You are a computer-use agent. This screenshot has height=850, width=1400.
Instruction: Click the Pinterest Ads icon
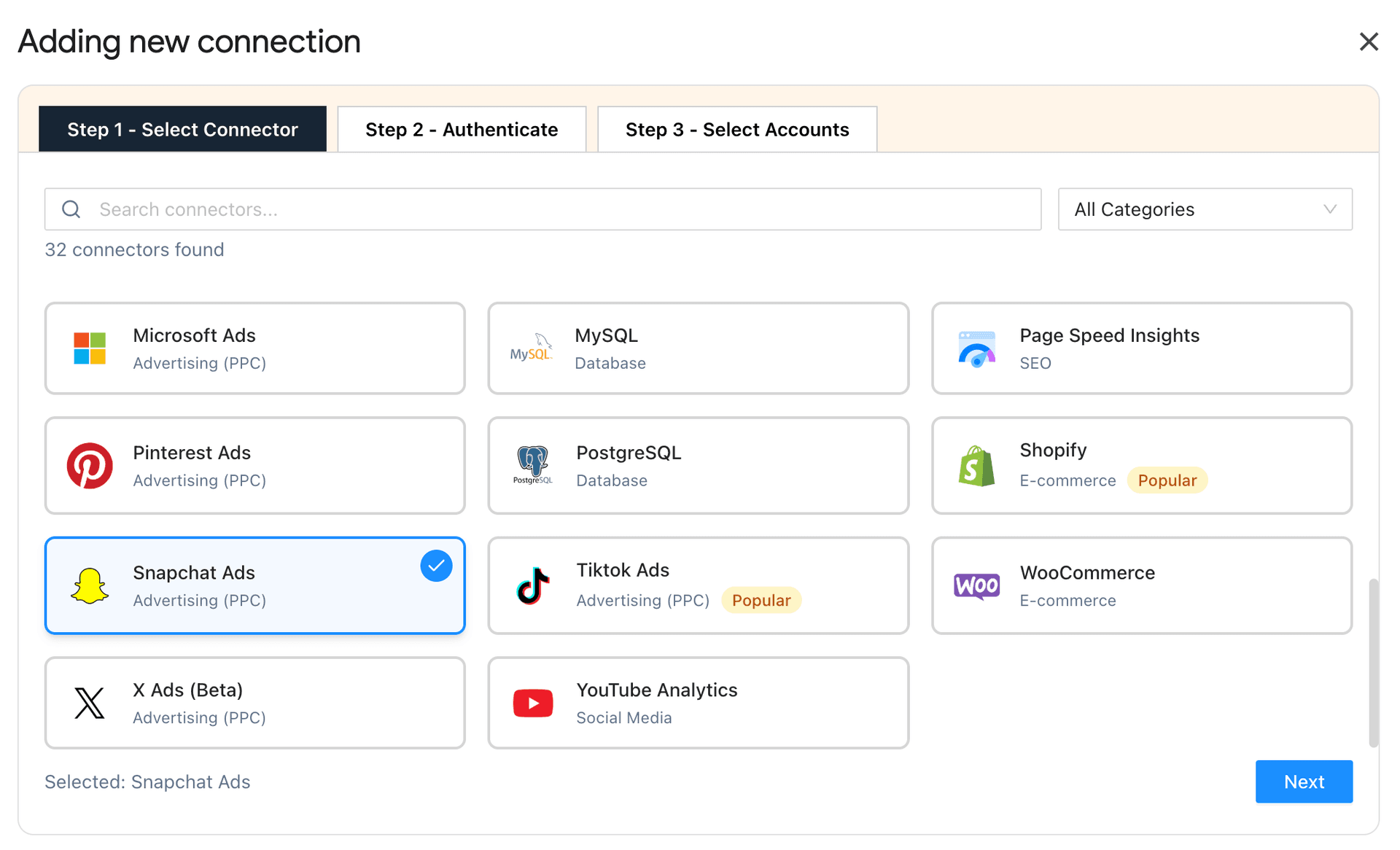click(89, 466)
